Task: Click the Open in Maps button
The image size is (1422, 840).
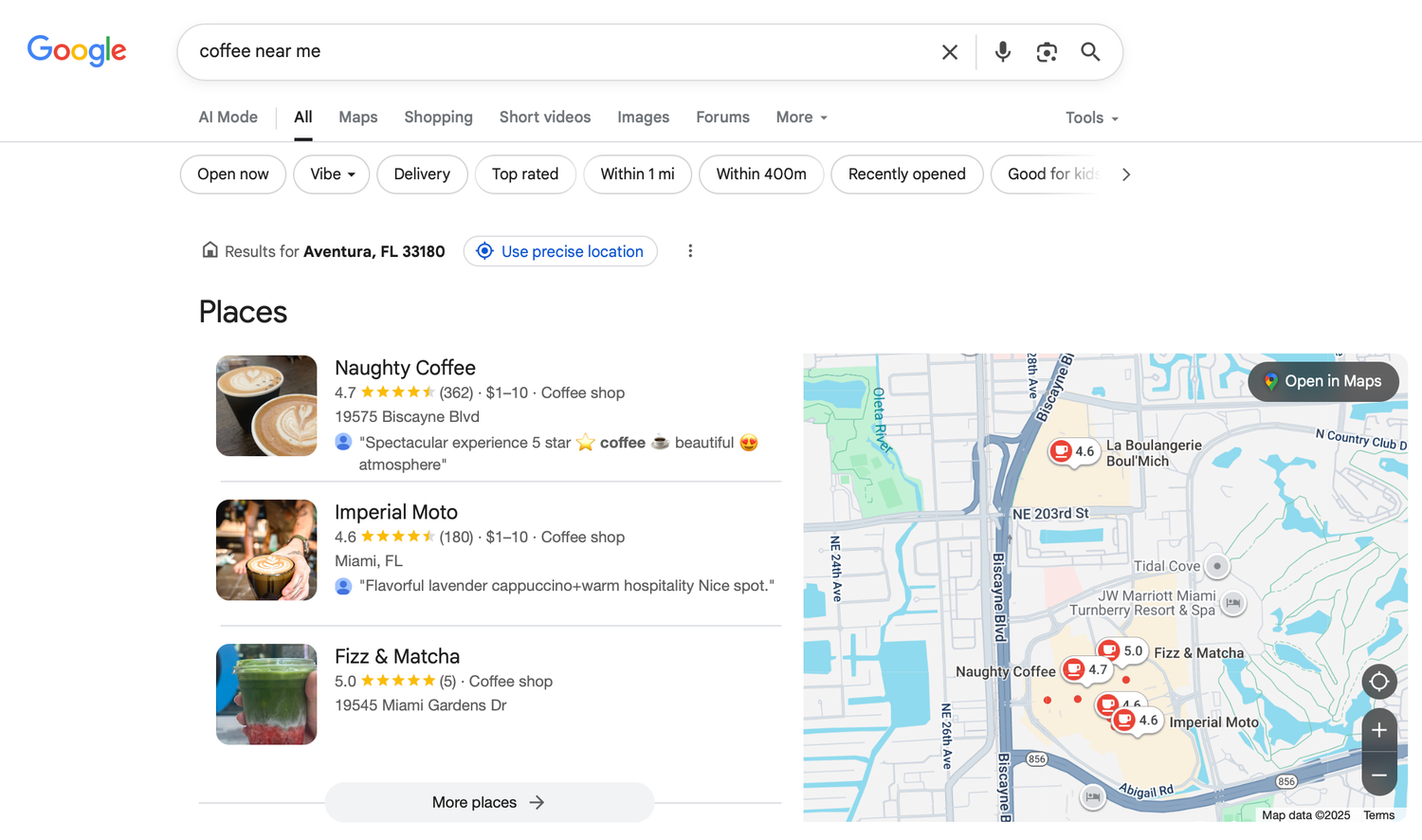Action: 1323,381
